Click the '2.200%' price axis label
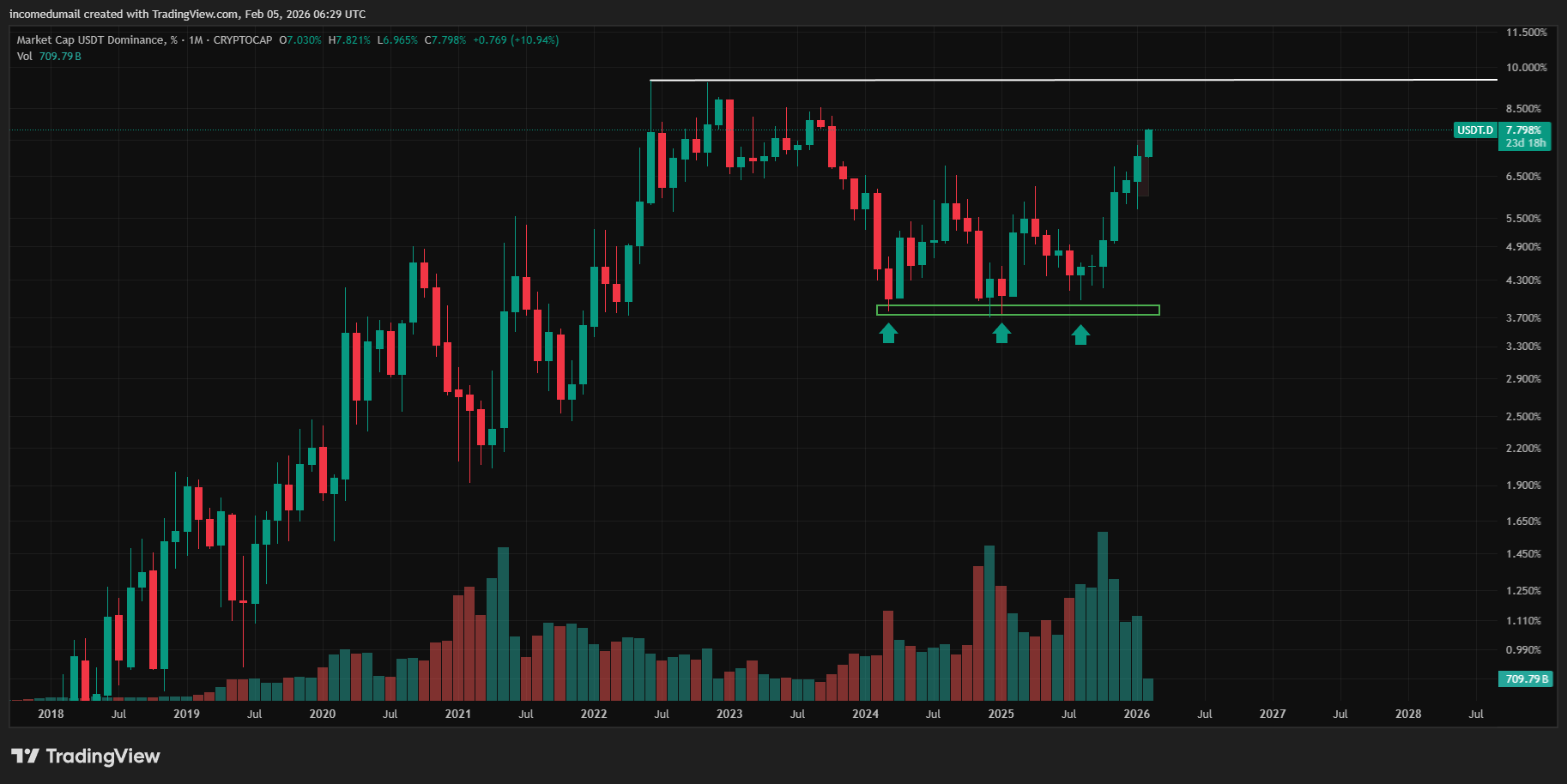Image resolution: width=1567 pixels, height=784 pixels. pyautogui.click(x=1523, y=449)
